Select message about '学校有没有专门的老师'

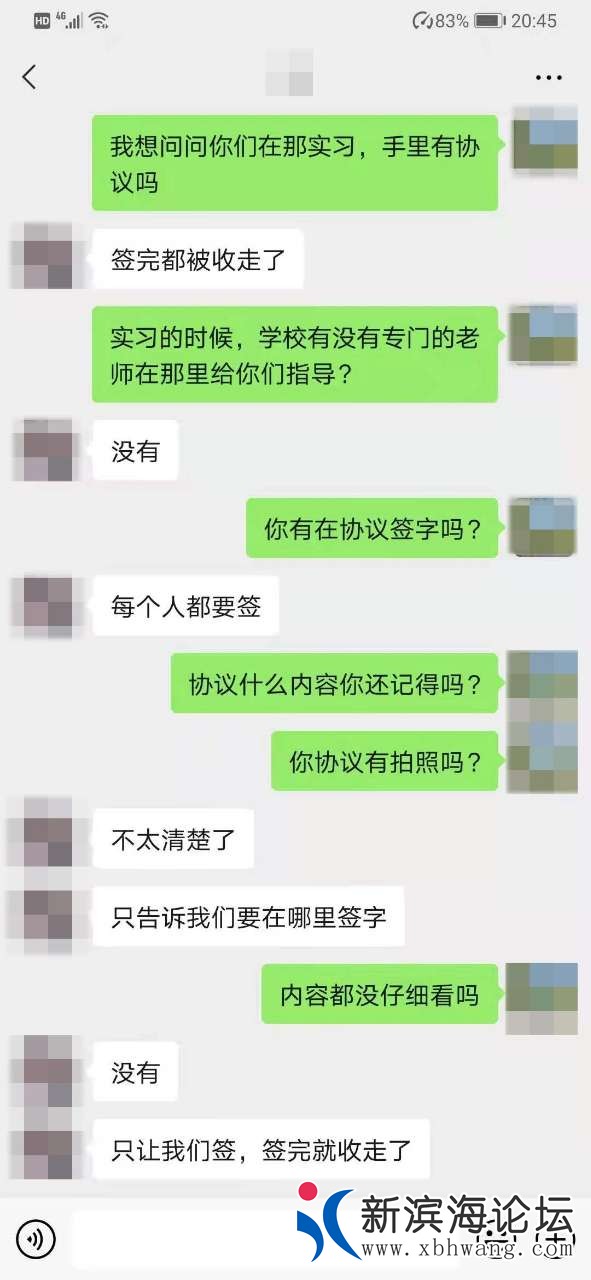point(295,354)
